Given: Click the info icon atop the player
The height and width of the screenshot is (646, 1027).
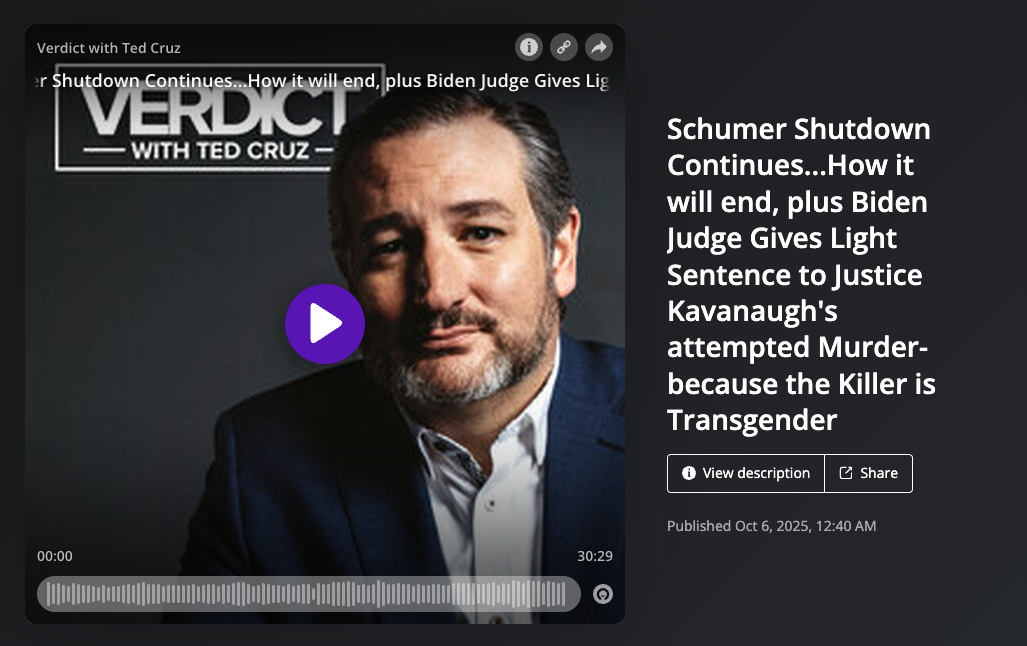Looking at the screenshot, I should [529, 47].
